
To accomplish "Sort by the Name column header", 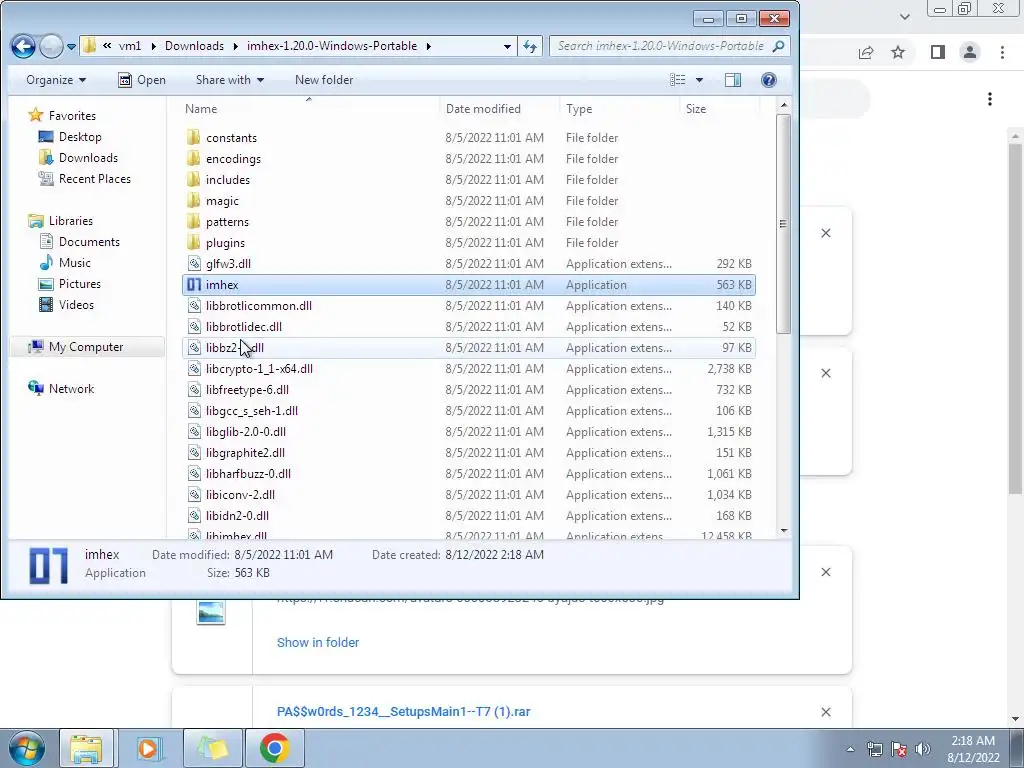I will click(x=201, y=108).
